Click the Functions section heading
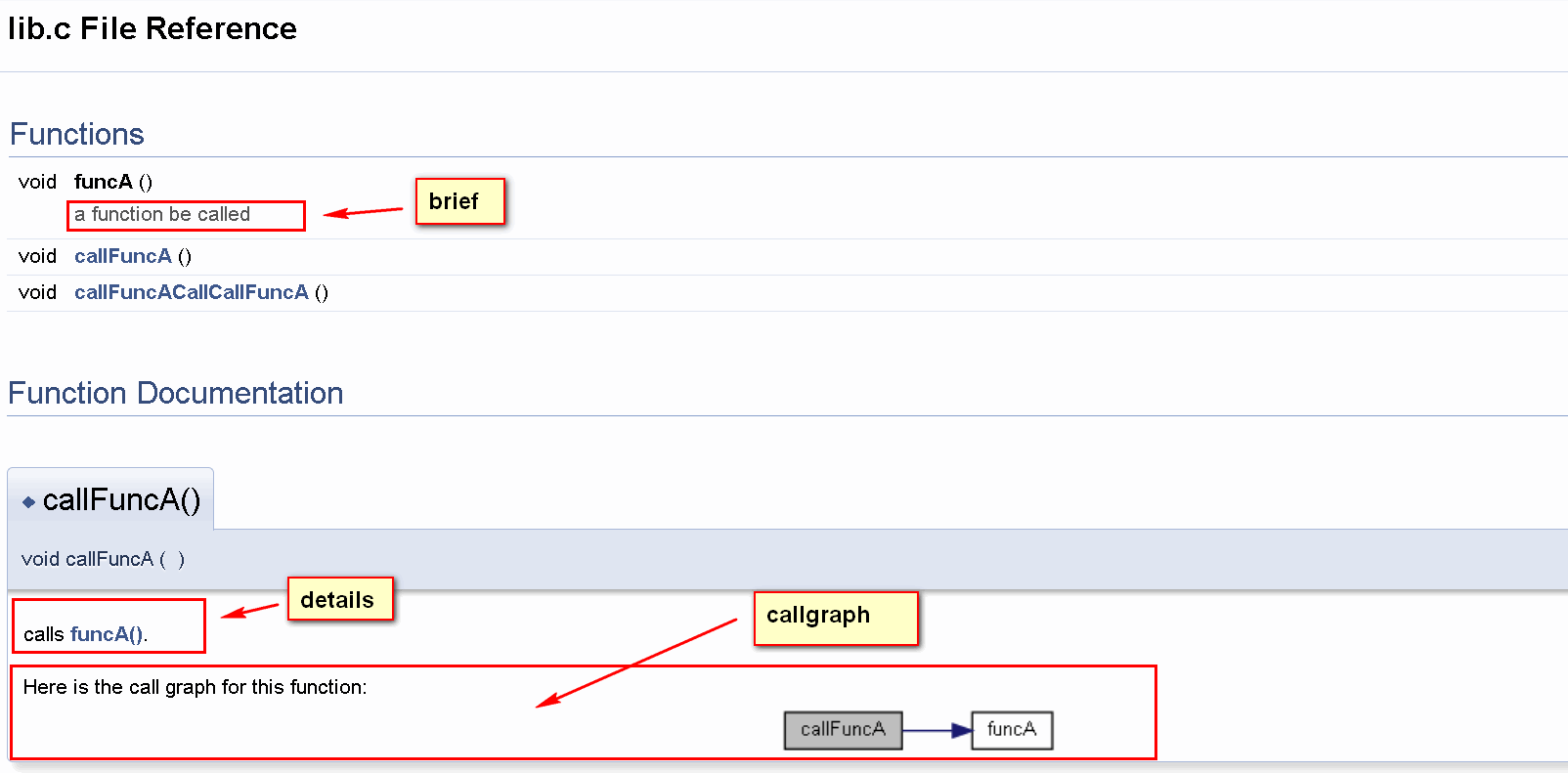 [x=77, y=134]
